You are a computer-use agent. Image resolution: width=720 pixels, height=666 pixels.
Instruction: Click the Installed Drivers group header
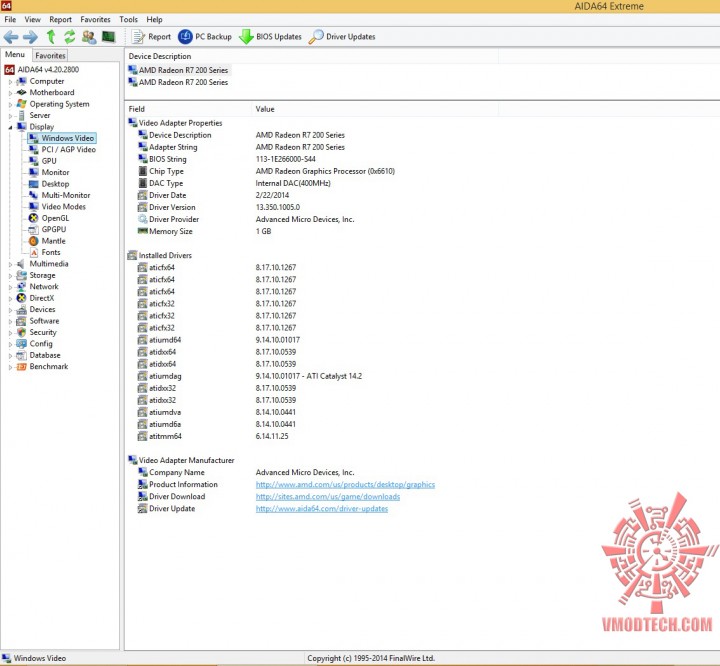pyautogui.click(x=165, y=255)
